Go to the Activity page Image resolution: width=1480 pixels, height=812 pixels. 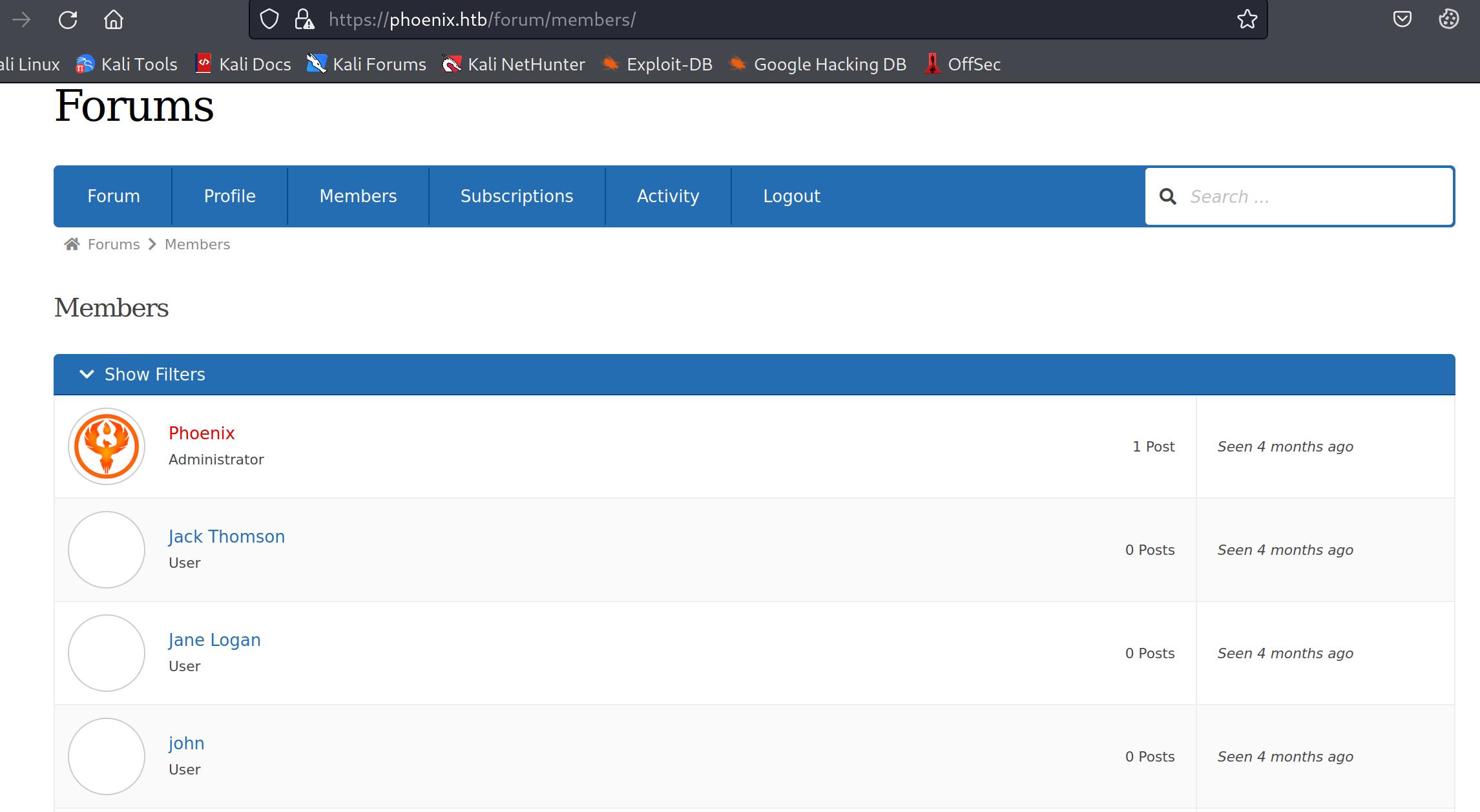667,196
